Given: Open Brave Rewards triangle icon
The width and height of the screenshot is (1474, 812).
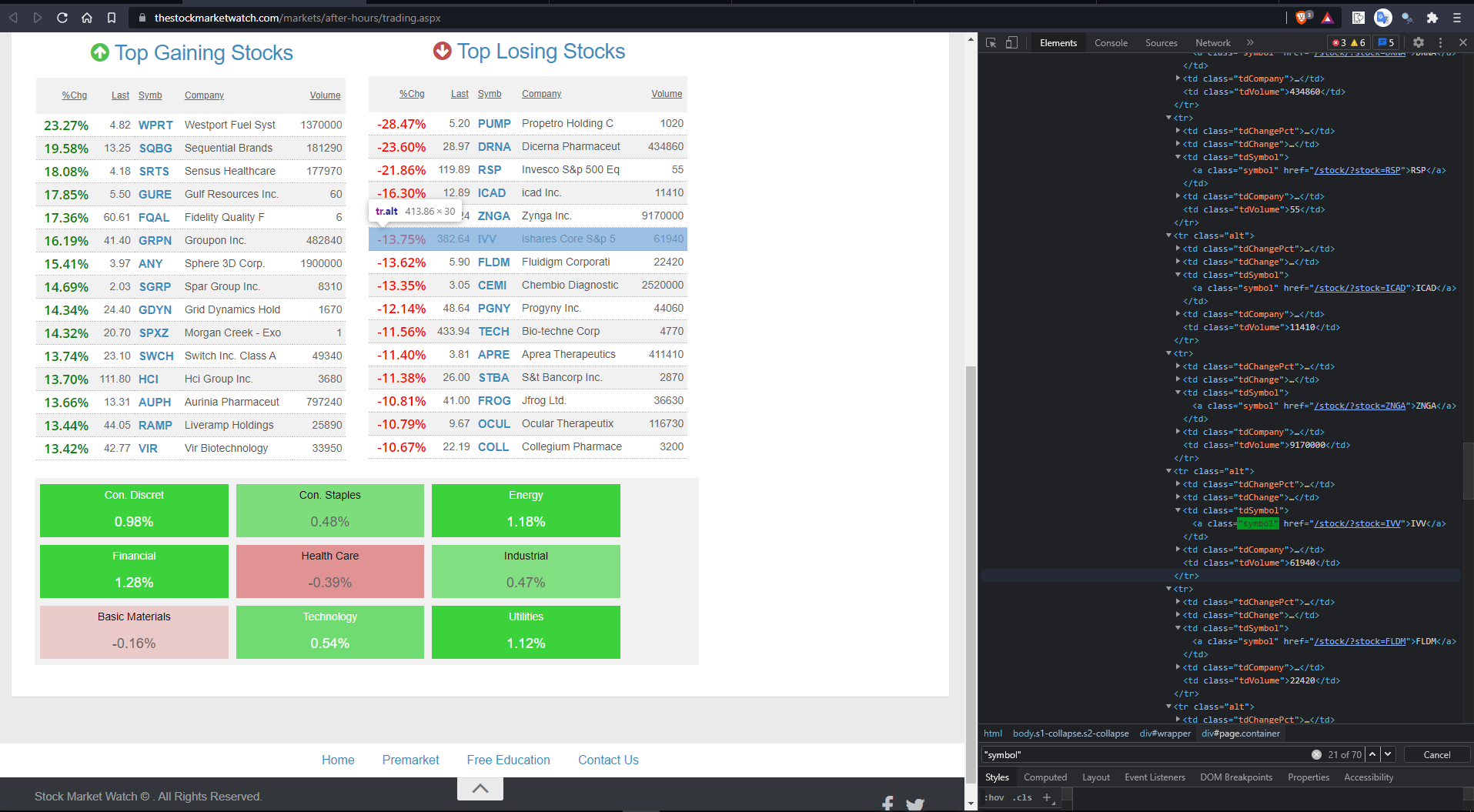Looking at the screenshot, I should tap(1328, 18).
